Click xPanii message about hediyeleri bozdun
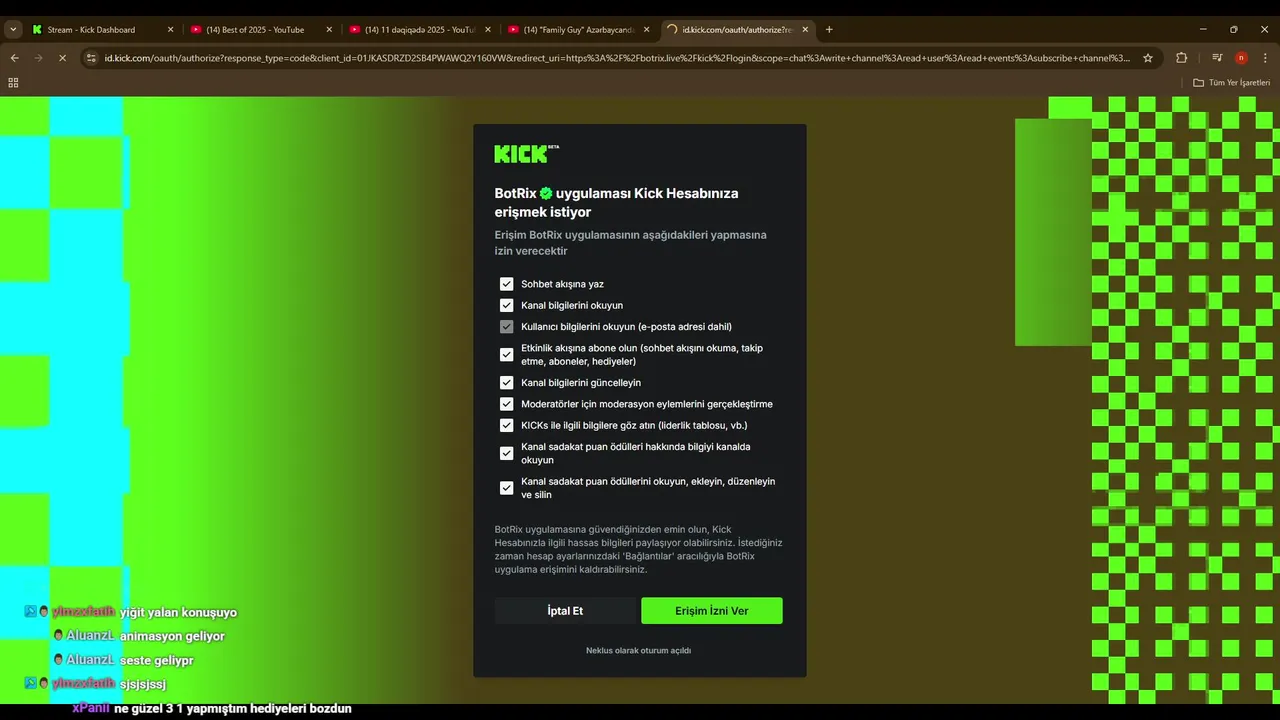This screenshot has width=1280, height=720. pos(233,708)
